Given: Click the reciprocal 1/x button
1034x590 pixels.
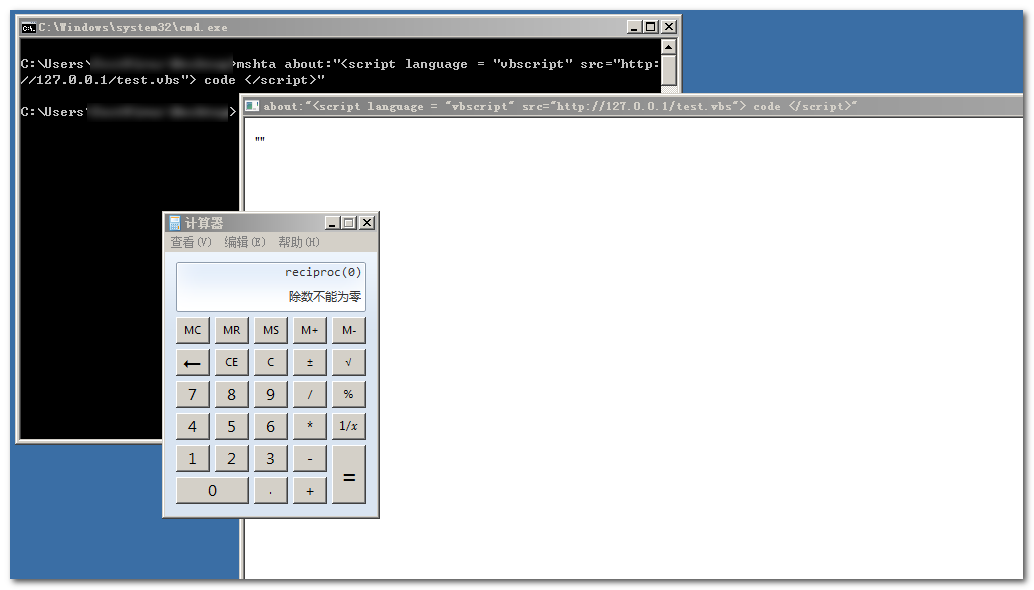Looking at the screenshot, I should point(349,427).
